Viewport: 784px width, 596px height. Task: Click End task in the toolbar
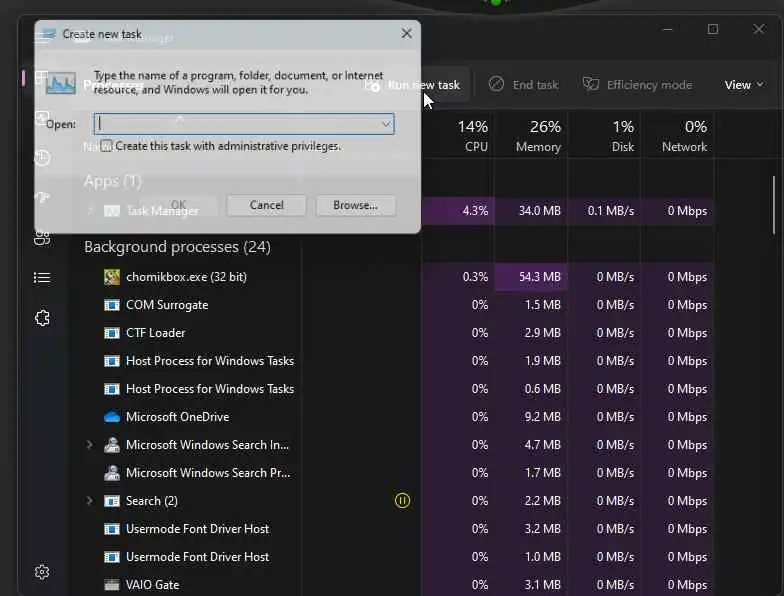pos(523,85)
